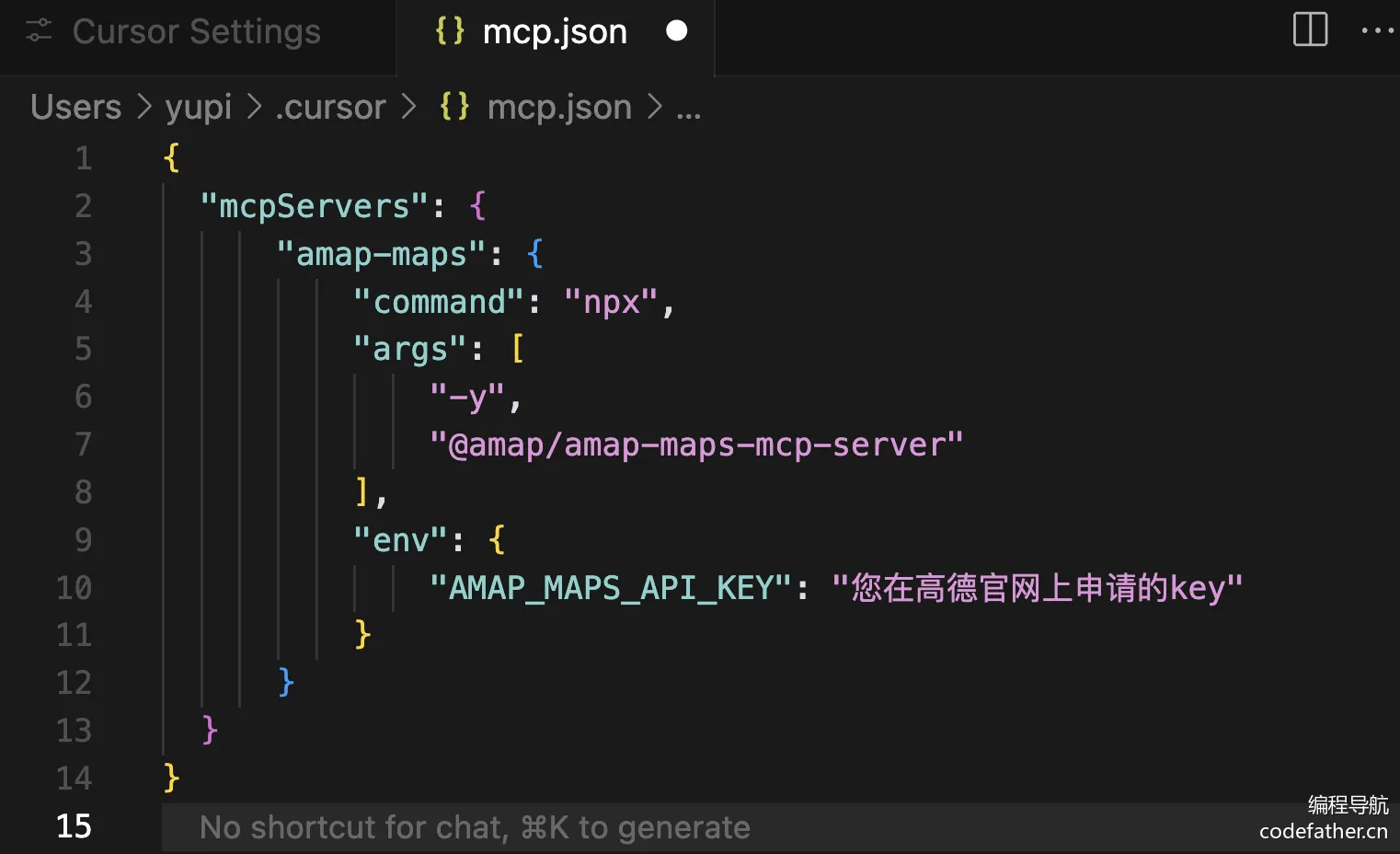Click the "@amap/amap-maps-mcp-server" argument
This screenshot has width=1400, height=854.
click(x=696, y=444)
